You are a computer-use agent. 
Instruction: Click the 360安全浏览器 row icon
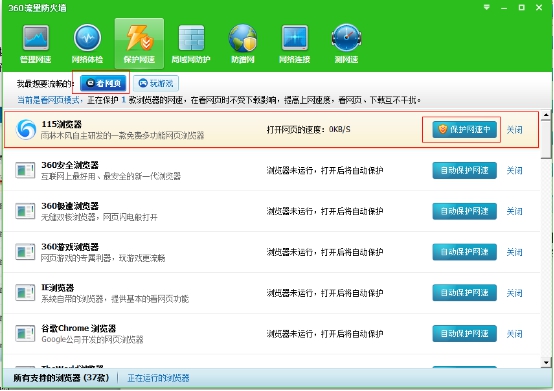(x=25, y=170)
